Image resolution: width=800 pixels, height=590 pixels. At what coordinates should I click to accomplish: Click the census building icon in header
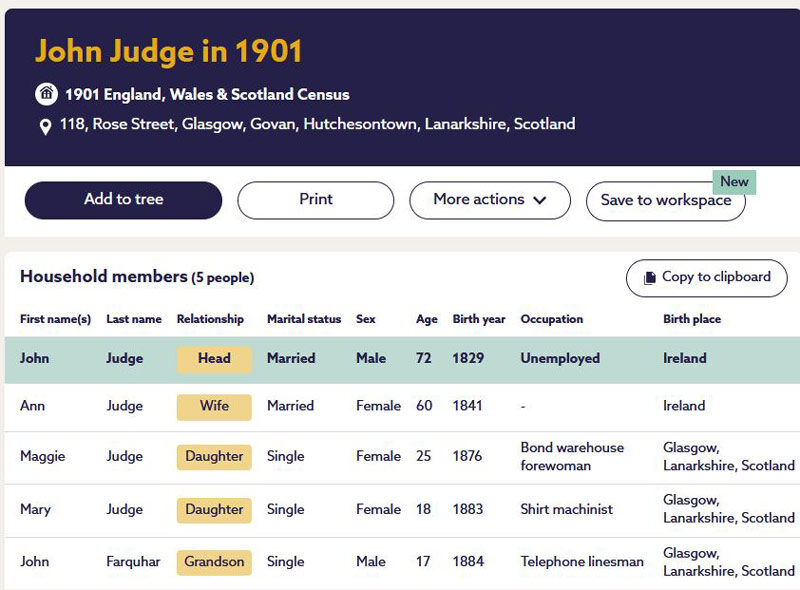(46, 94)
